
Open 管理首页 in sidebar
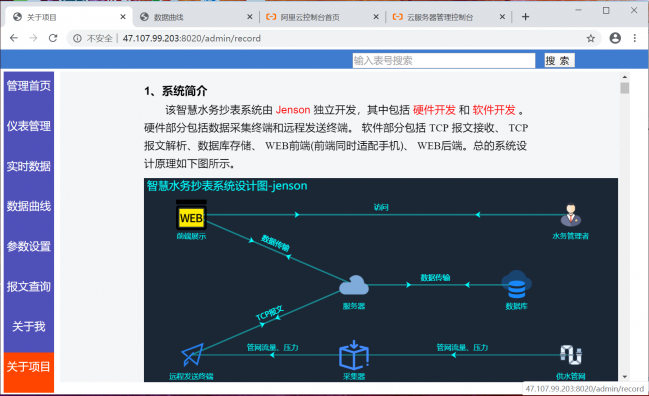[x=29, y=86]
